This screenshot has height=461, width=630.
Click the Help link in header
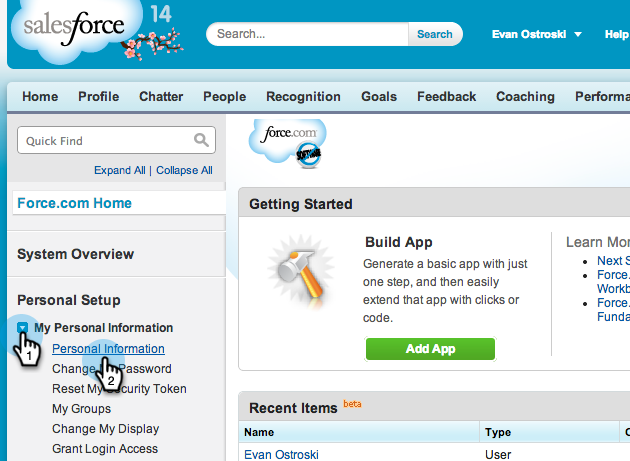pos(617,34)
